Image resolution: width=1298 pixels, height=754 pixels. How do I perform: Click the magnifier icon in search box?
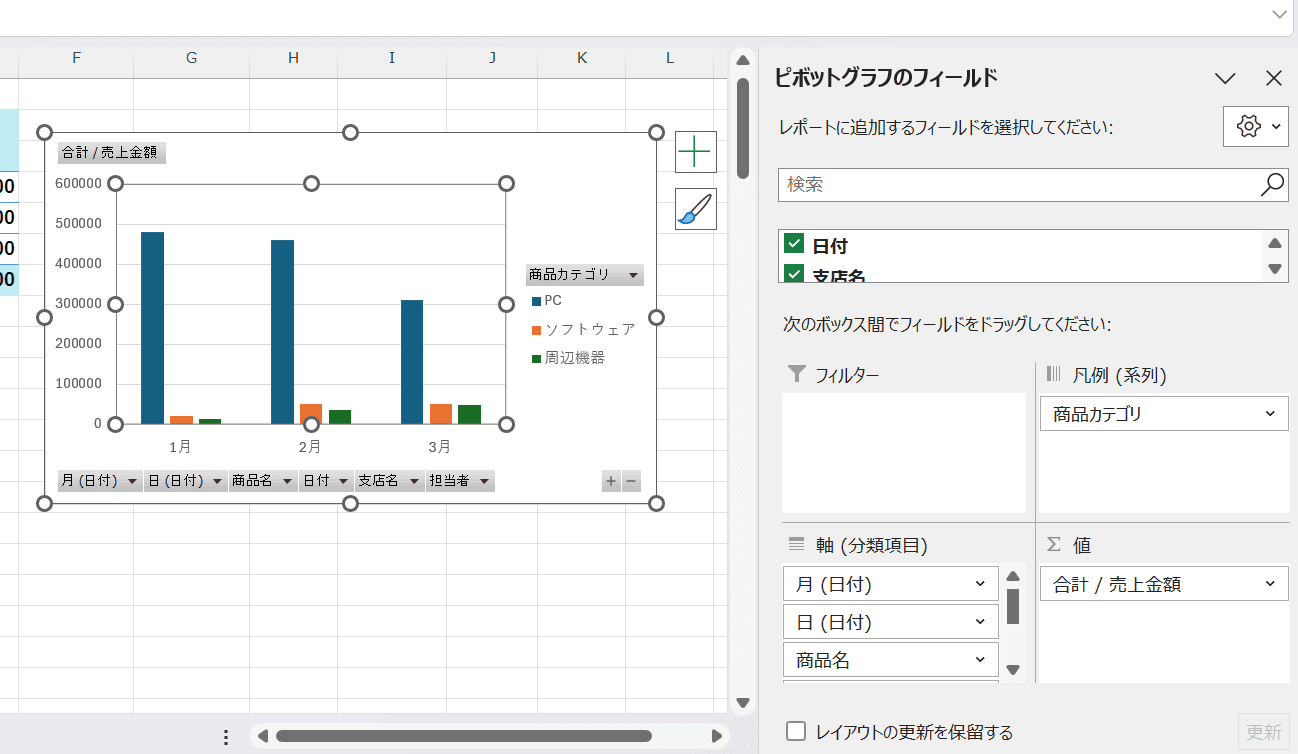pyautogui.click(x=1272, y=184)
